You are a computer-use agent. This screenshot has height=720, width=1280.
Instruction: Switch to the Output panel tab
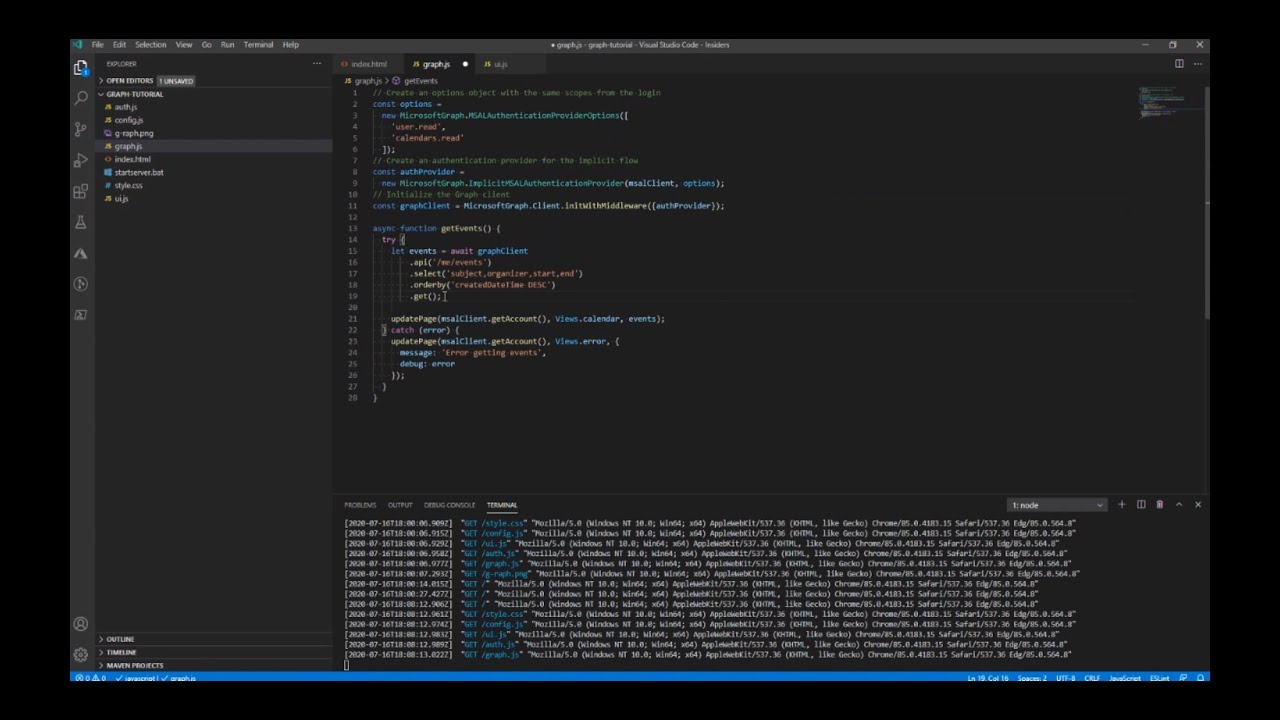(x=400, y=505)
